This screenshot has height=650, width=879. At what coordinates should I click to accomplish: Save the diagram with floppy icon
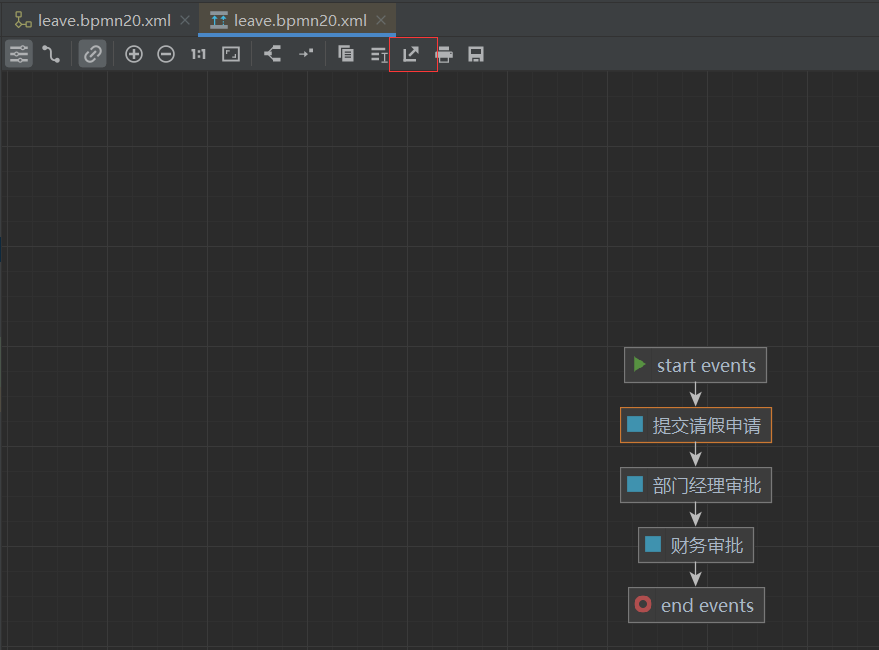476,54
